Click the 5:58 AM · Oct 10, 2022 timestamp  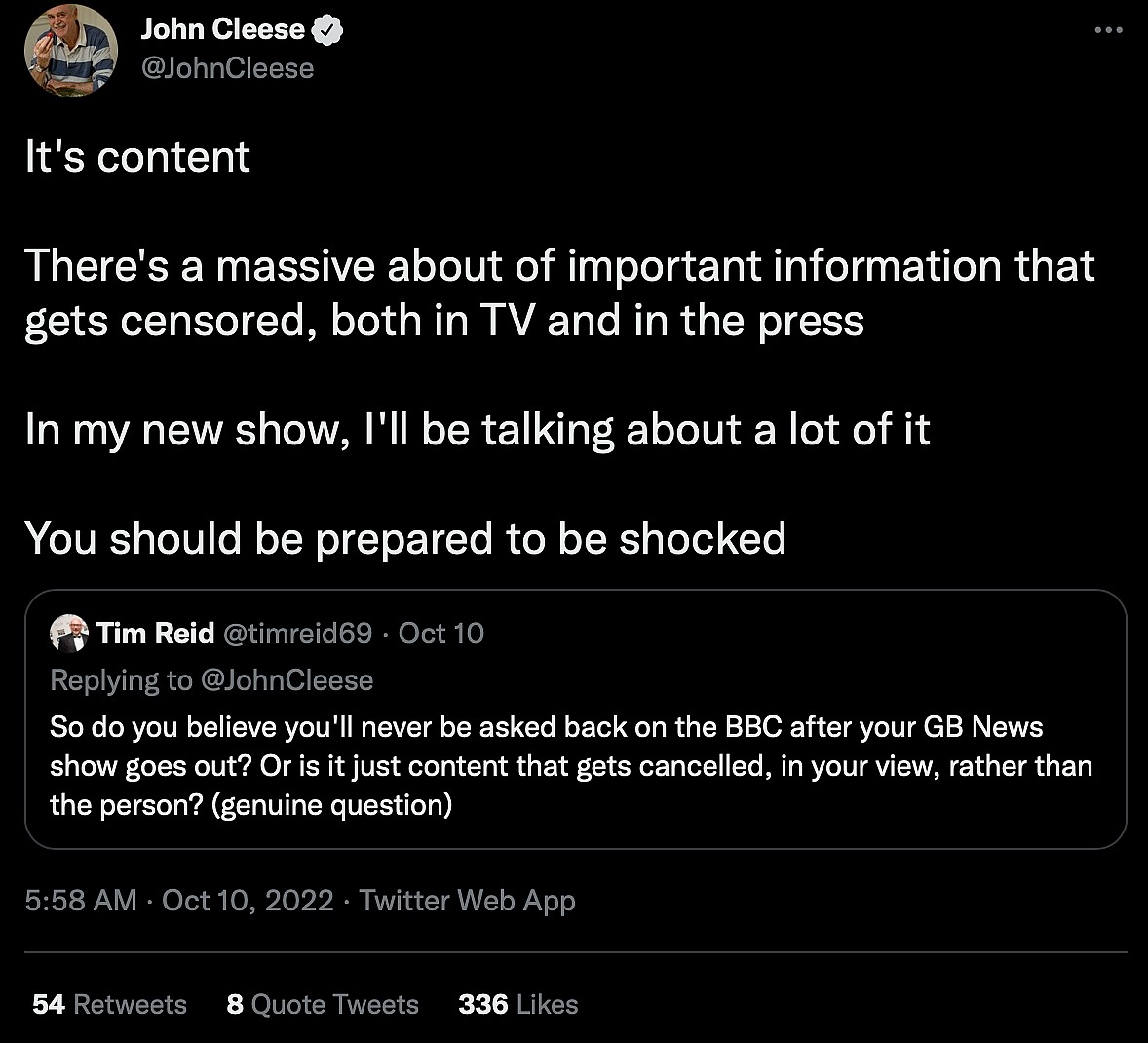[x=179, y=900]
